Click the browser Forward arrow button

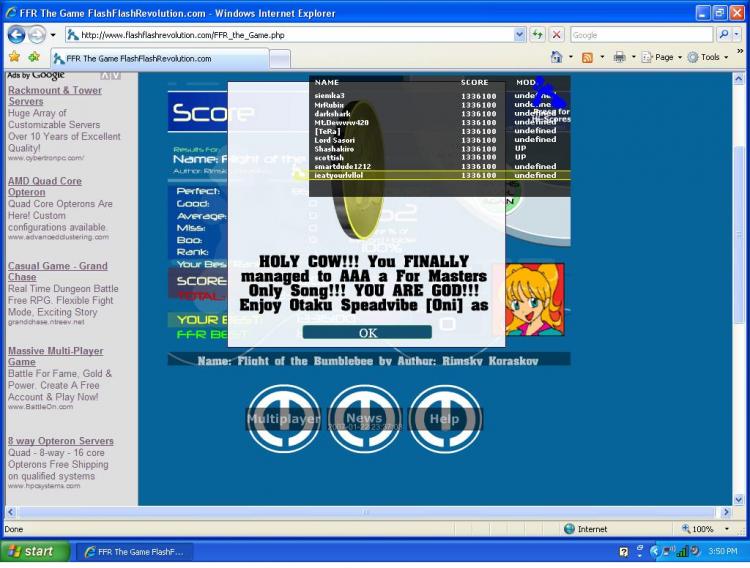point(36,34)
